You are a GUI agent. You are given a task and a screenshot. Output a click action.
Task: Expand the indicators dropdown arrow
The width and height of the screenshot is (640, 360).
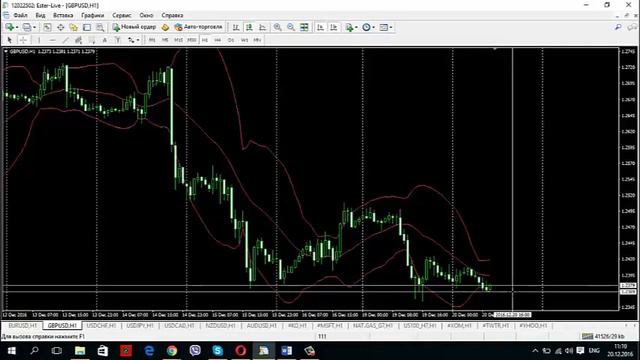pos(356,27)
